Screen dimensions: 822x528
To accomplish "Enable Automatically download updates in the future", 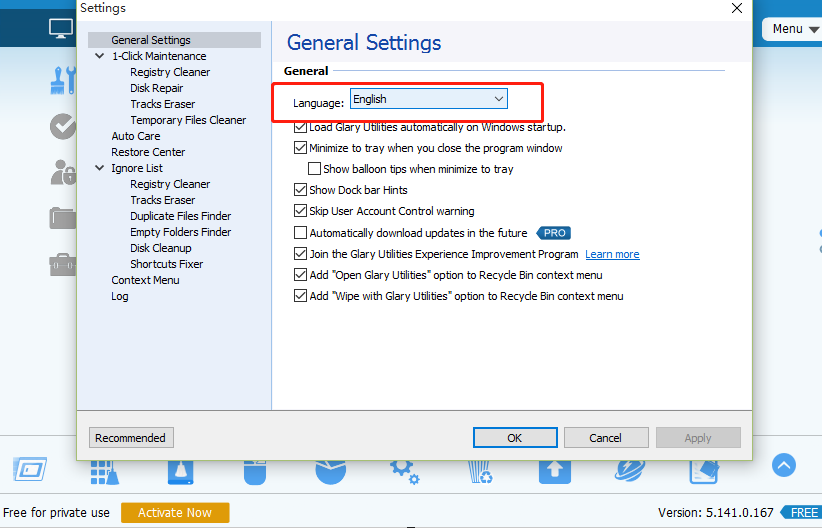I will 300,232.
